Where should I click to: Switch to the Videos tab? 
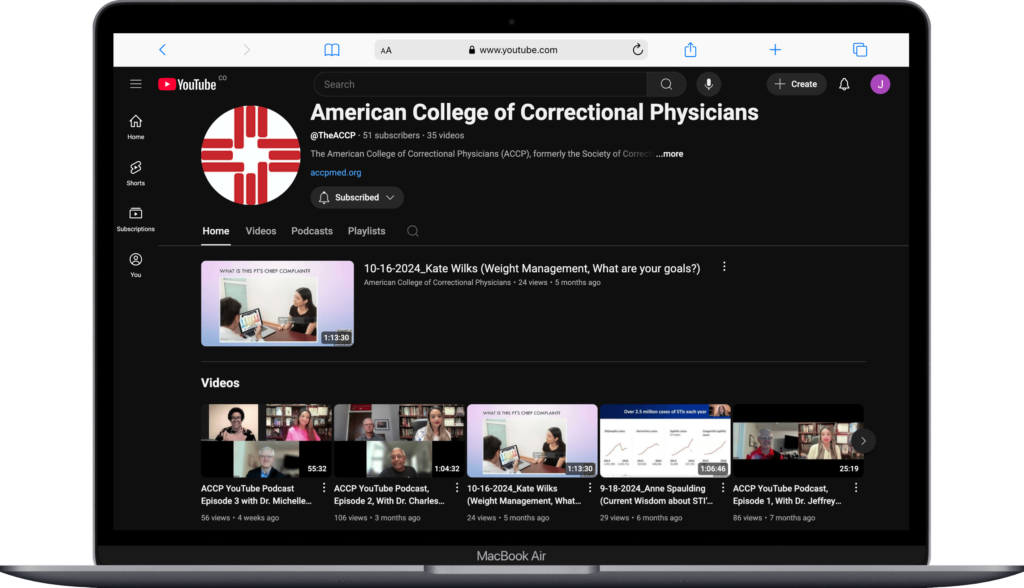(x=261, y=231)
